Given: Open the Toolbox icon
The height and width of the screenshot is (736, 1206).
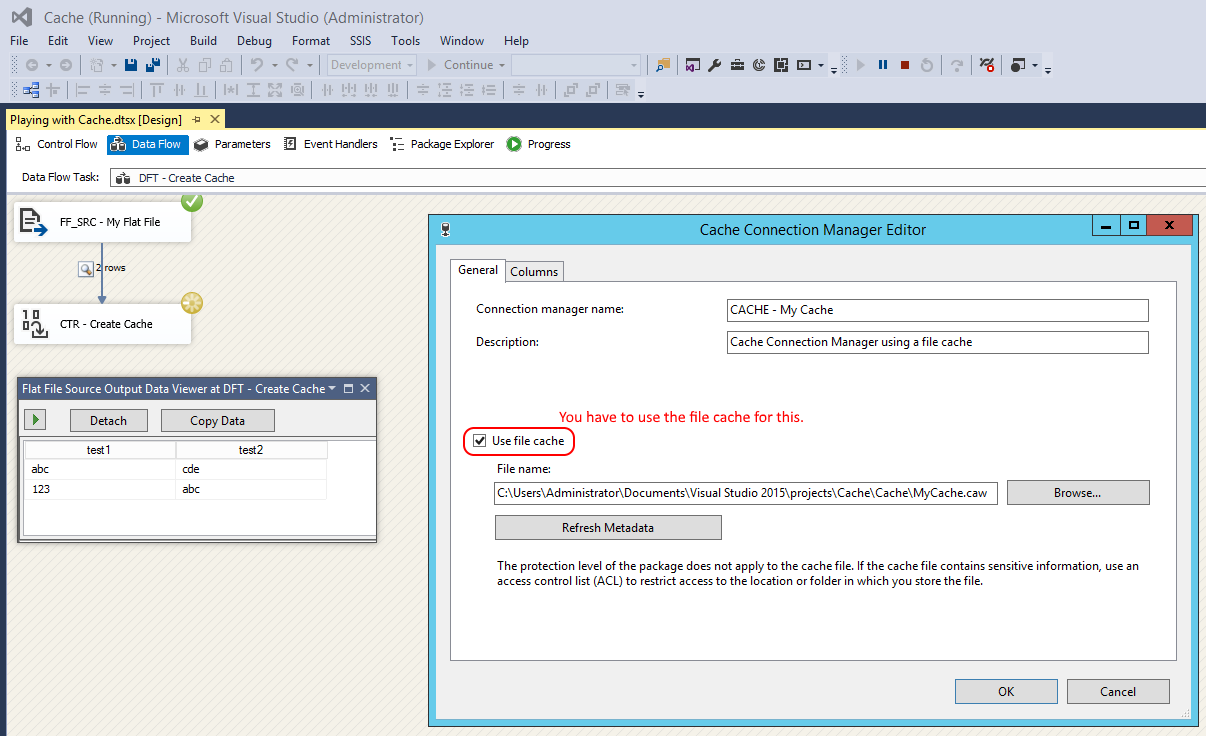Looking at the screenshot, I should (x=737, y=65).
